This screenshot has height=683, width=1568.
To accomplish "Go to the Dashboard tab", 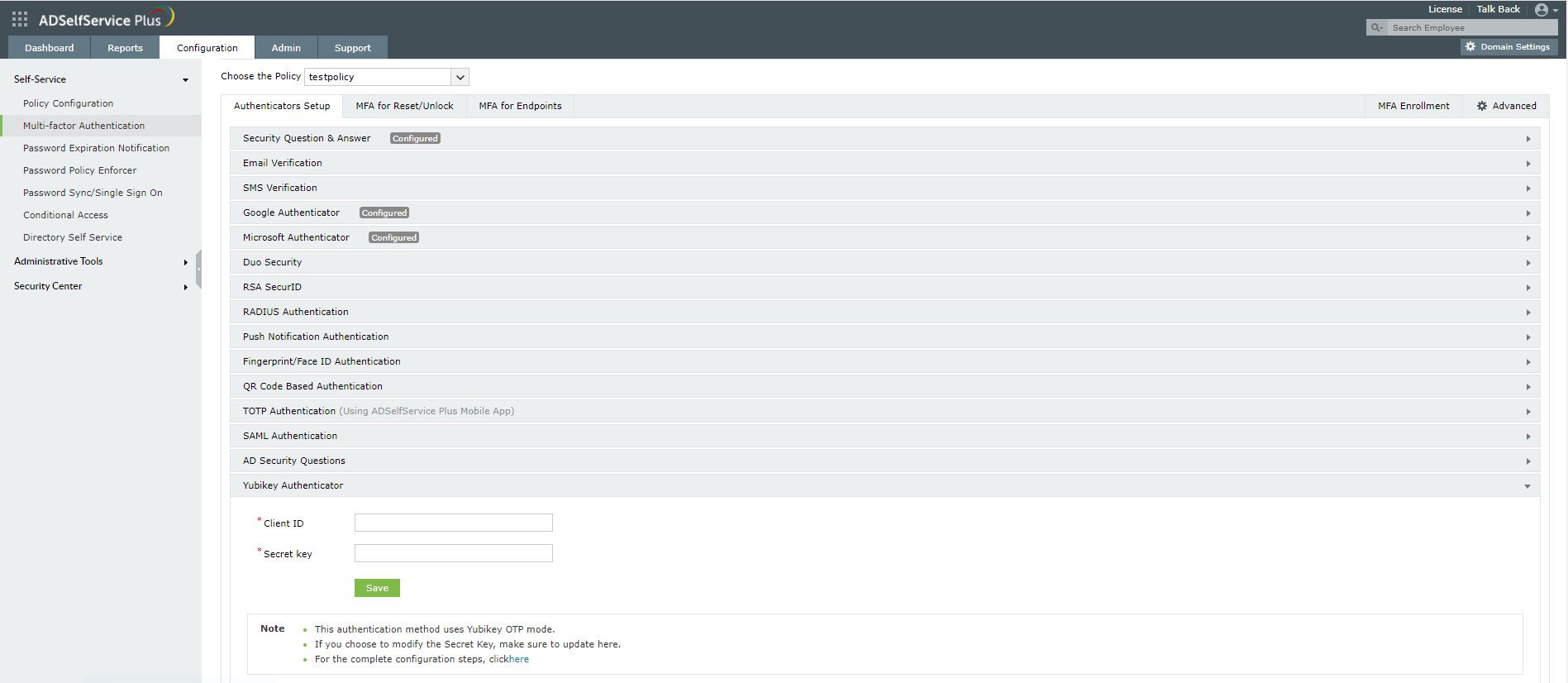I will coord(50,48).
